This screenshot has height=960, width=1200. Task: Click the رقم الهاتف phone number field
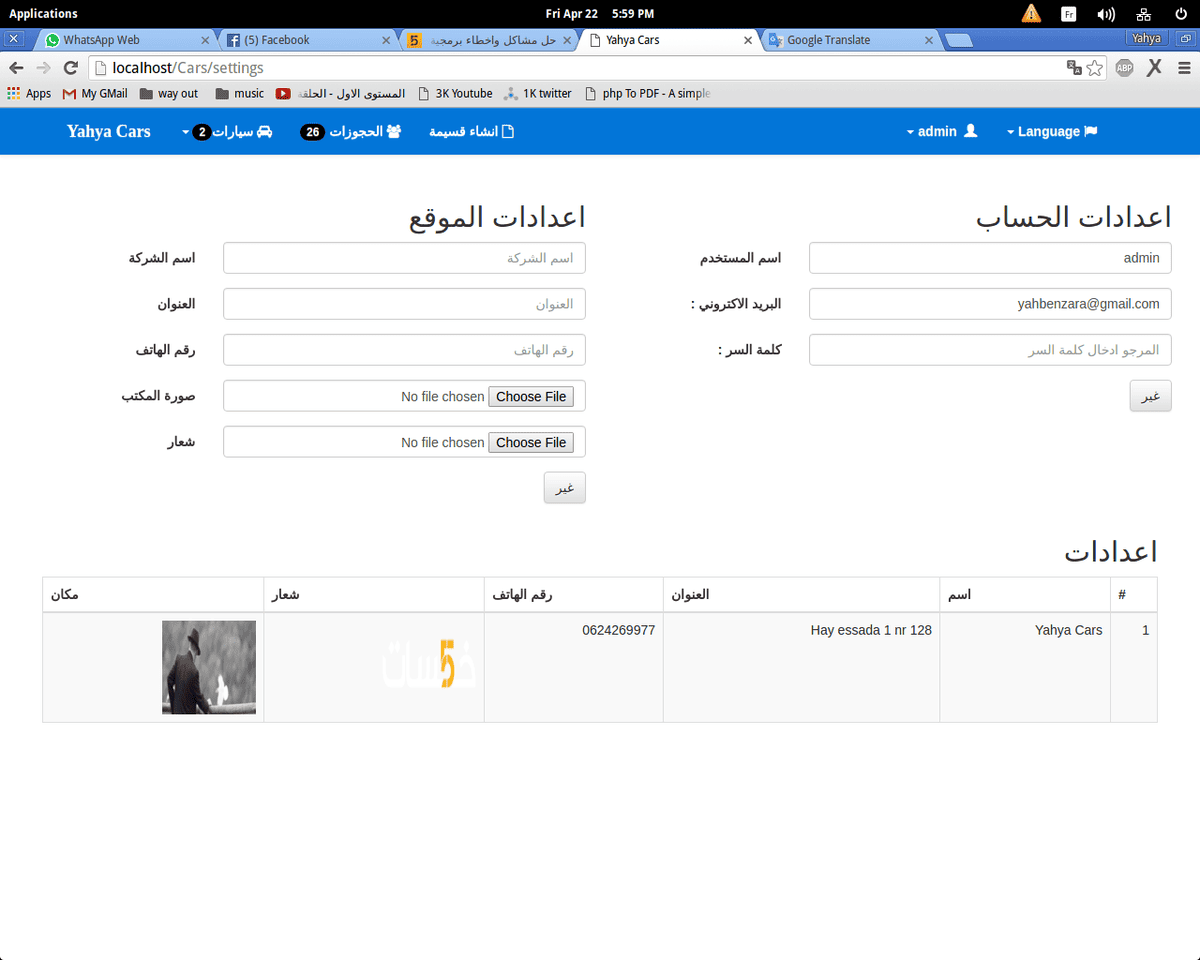point(404,350)
